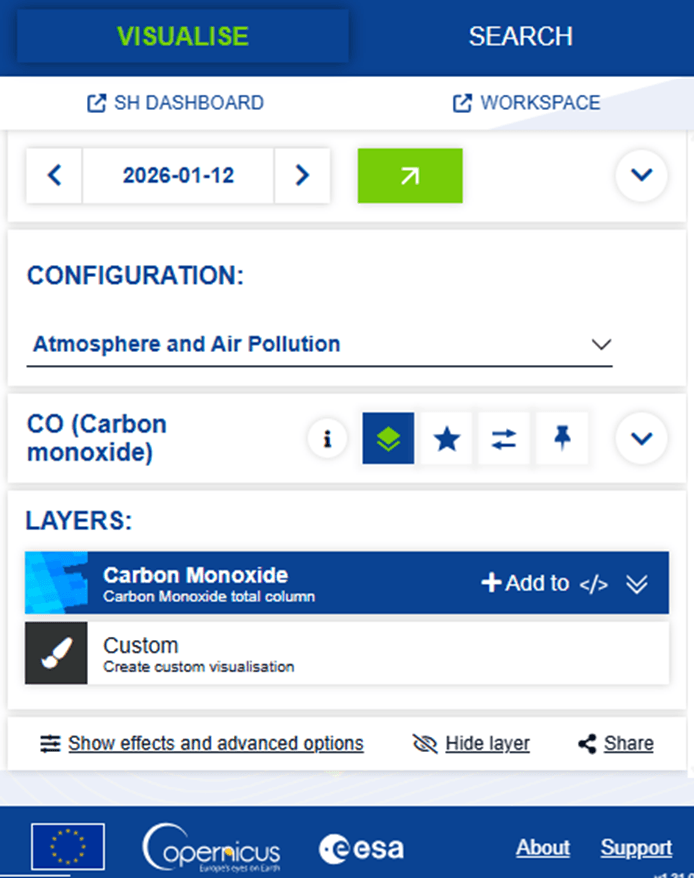Go to previous date with left arrow
This screenshot has width=694, height=878.
(x=54, y=175)
